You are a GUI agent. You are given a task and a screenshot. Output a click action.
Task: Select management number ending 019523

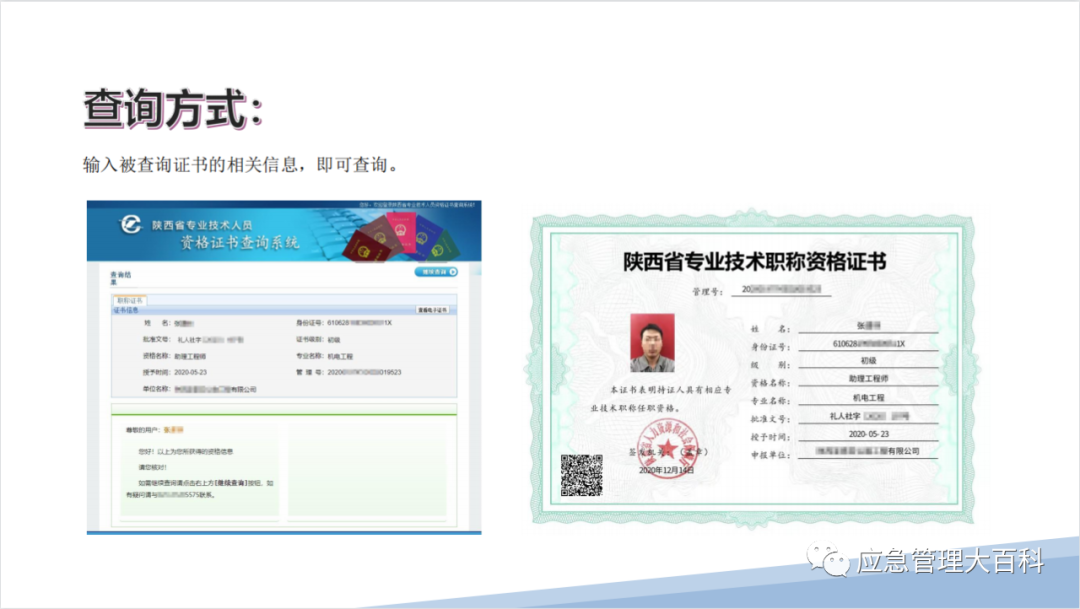pyautogui.click(x=364, y=372)
